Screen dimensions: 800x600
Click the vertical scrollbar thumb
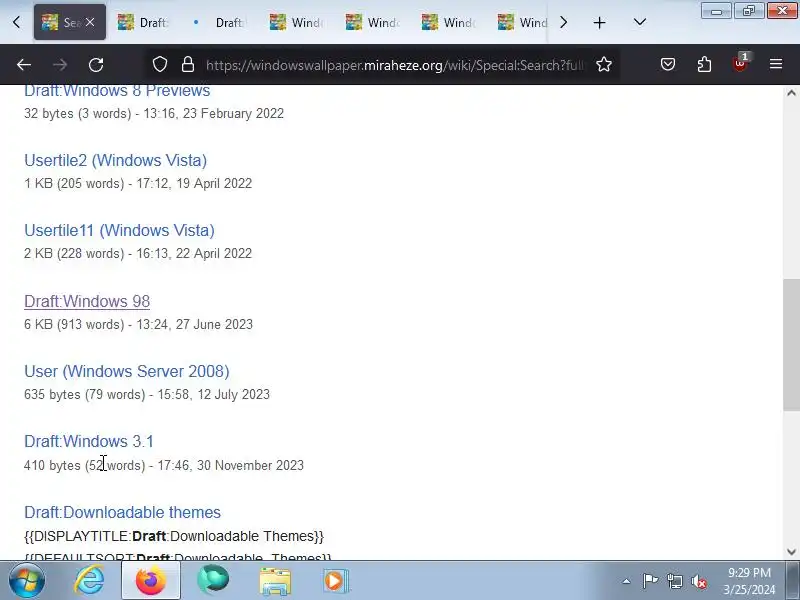click(791, 344)
